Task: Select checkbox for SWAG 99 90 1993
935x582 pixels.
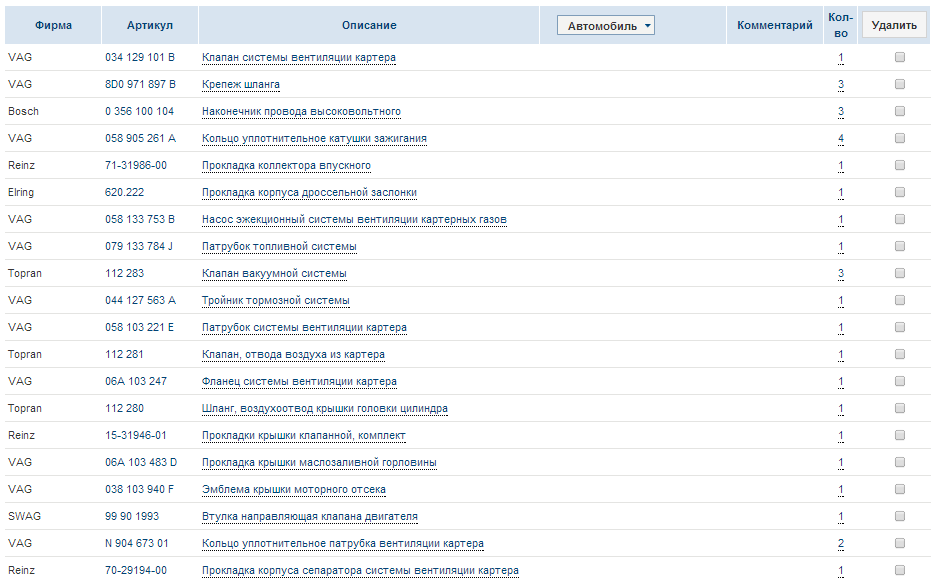Action: [900, 516]
